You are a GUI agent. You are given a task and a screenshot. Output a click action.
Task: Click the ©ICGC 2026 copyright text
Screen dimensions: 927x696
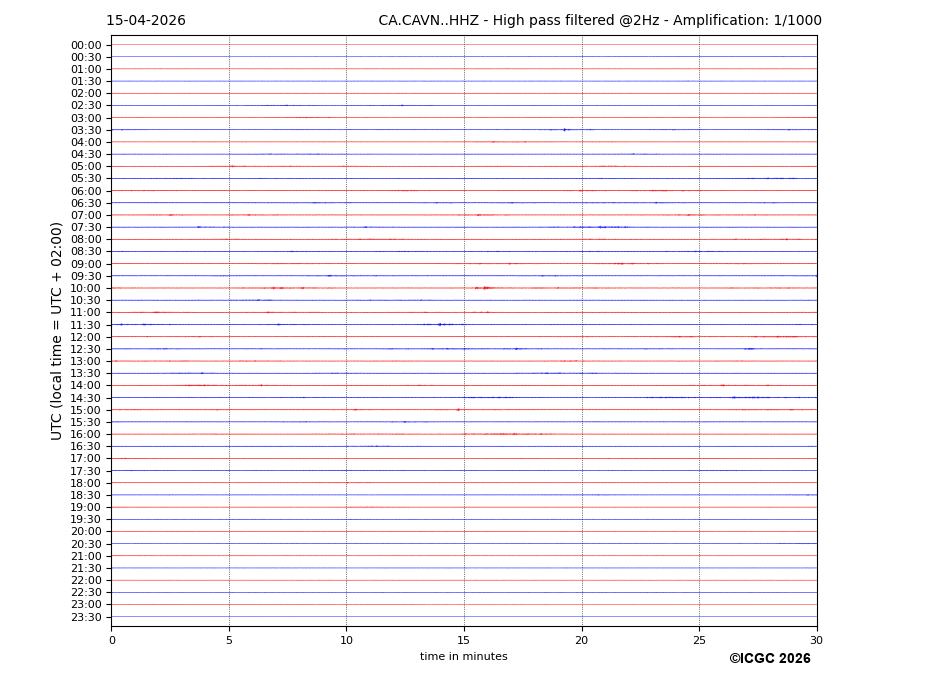[769, 659]
